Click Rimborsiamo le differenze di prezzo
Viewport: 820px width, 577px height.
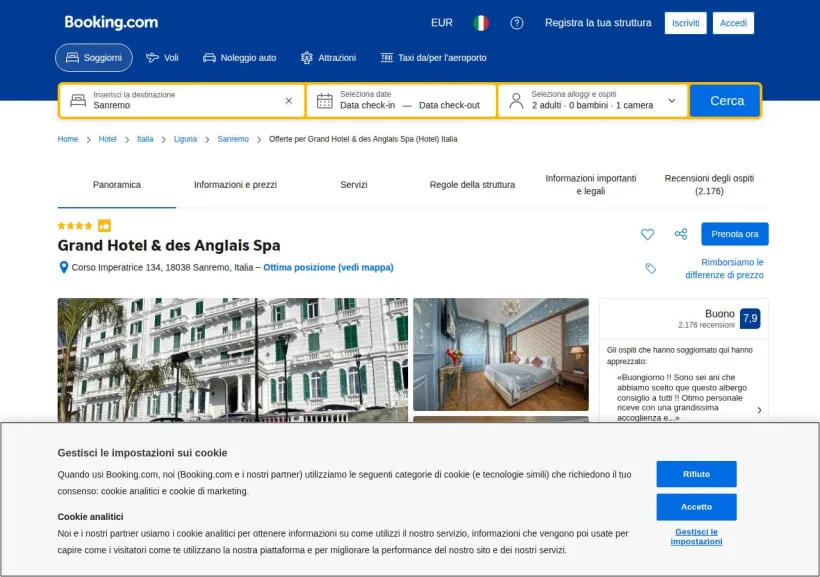tap(724, 268)
